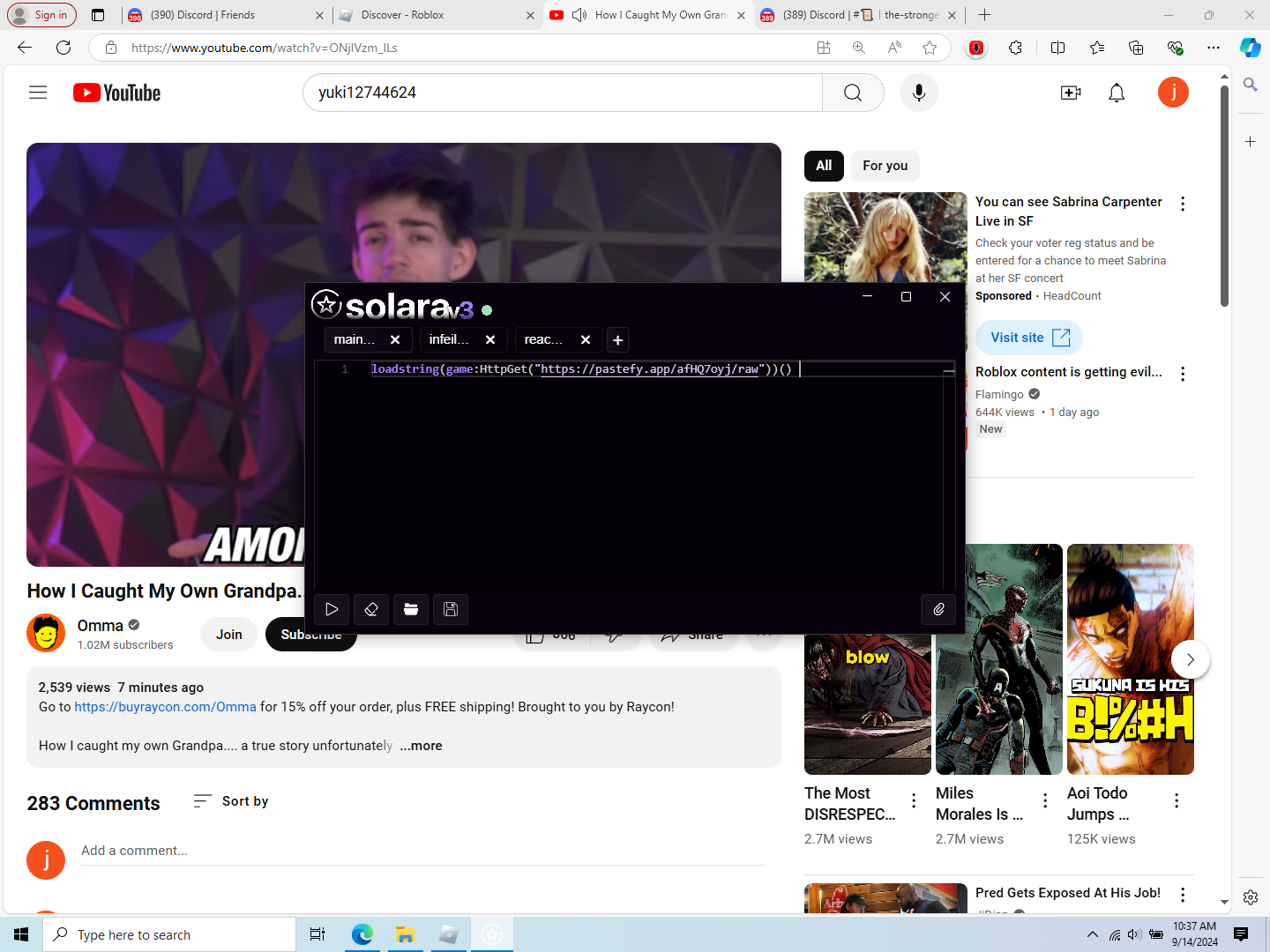Open options for 'Pred Gets Exposed At His Job!'
This screenshot has width=1270, height=952.
pyautogui.click(x=1183, y=895)
